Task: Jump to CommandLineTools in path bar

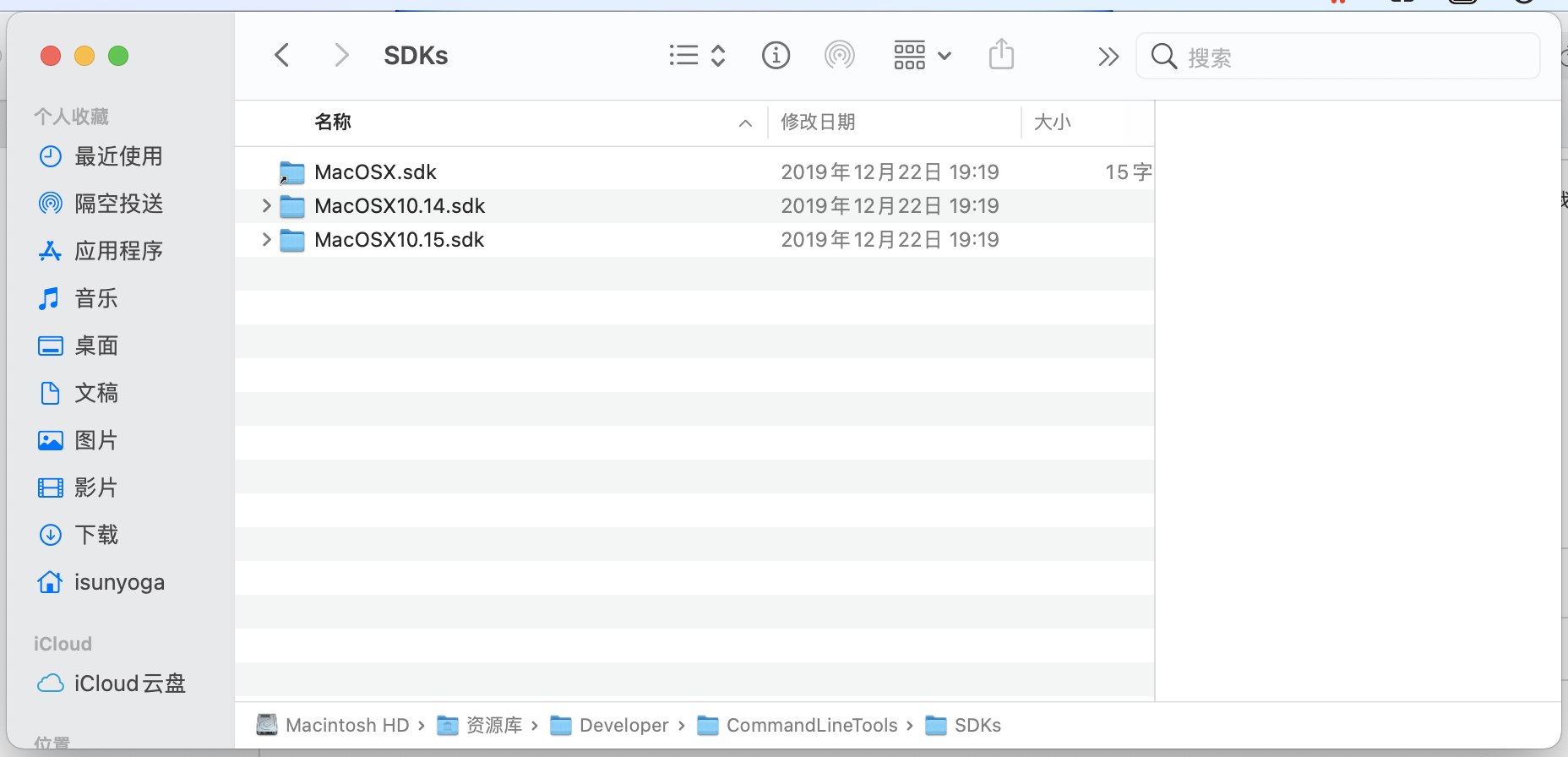Action: [x=812, y=725]
